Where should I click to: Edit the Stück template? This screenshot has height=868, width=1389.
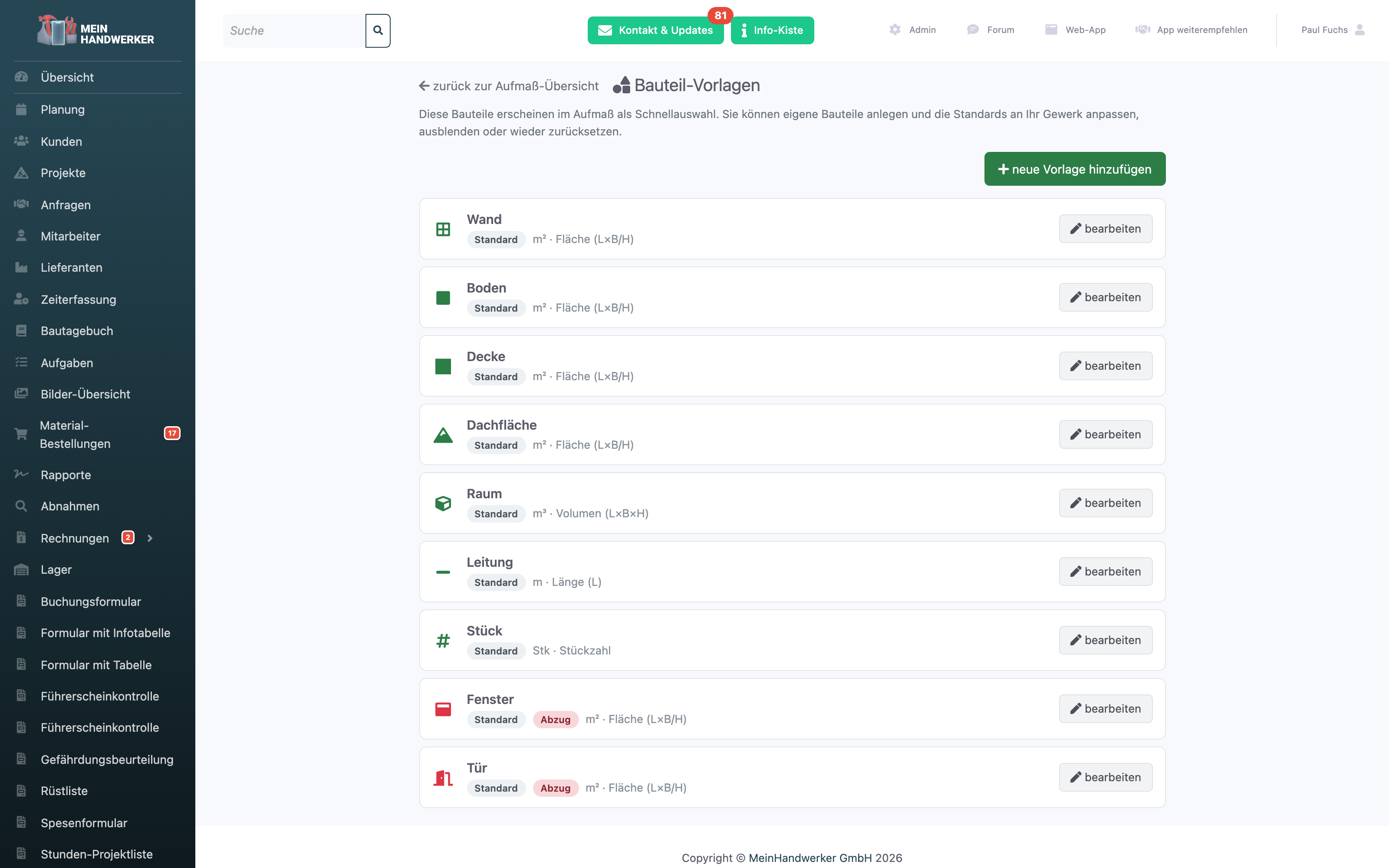coord(1106,640)
